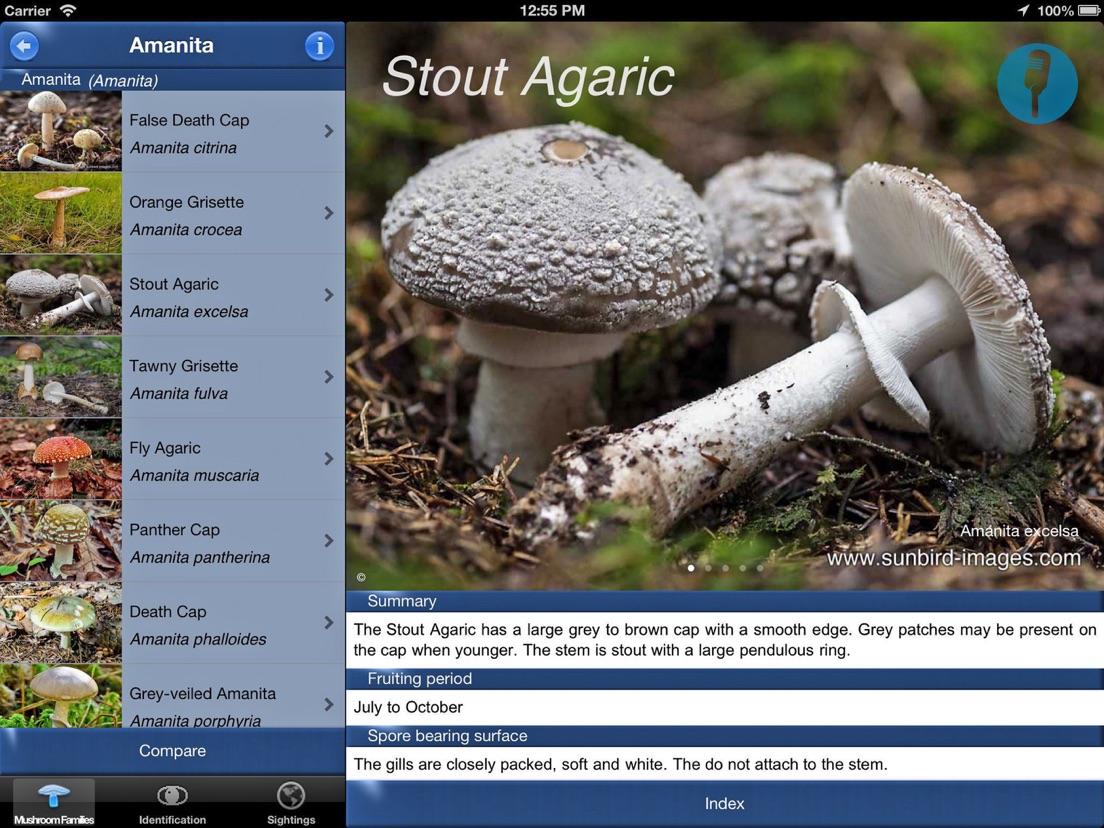1104x828 pixels.
Task: Select 'Amanita crocea' text
Action: tap(186, 230)
